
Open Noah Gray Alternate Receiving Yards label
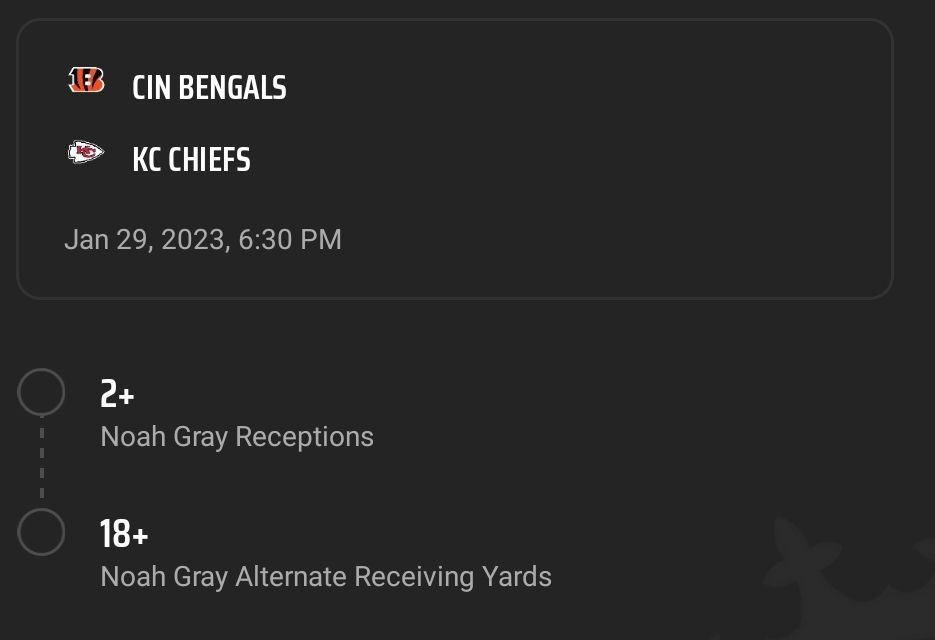pos(326,577)
